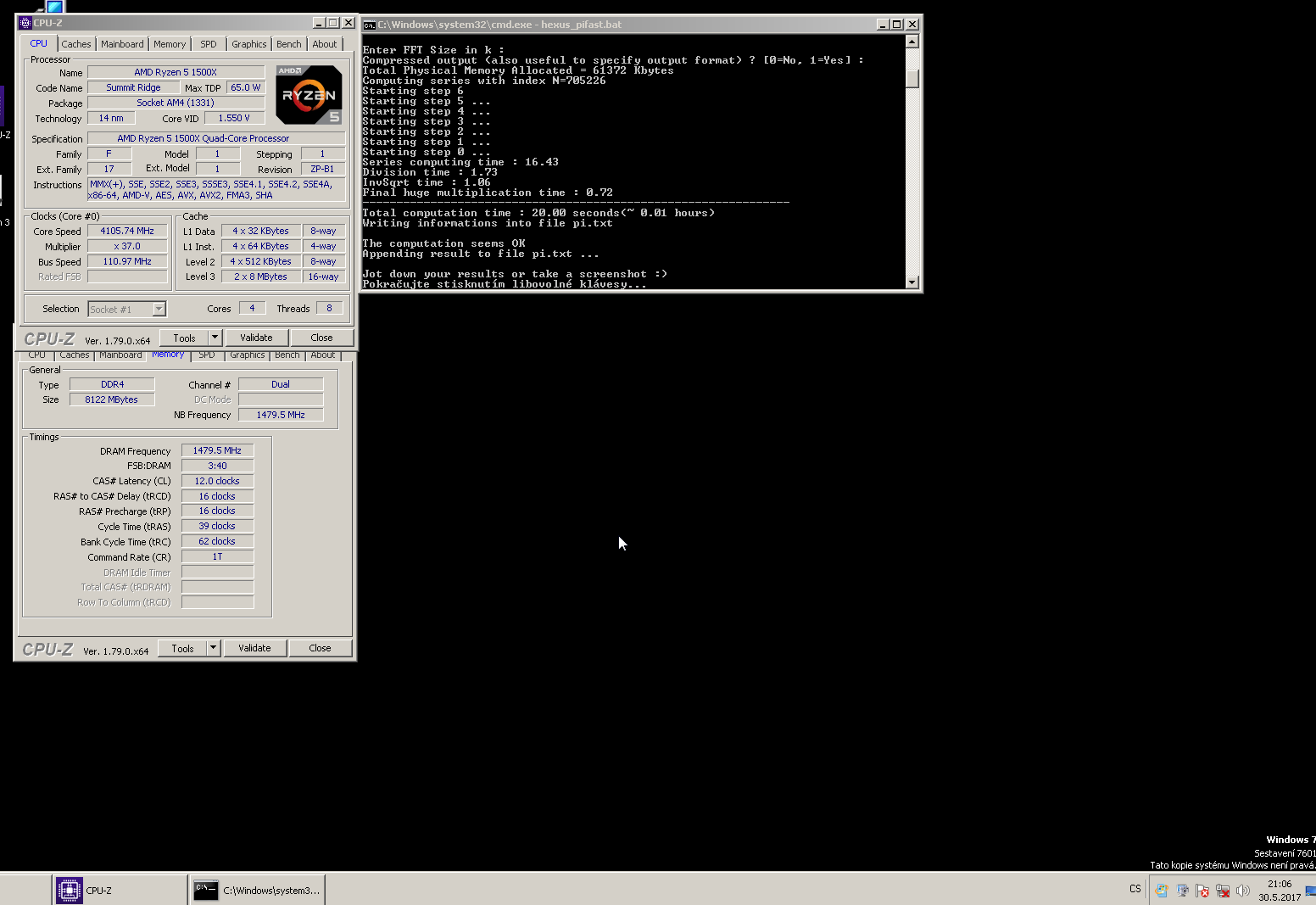Click Close button in top CPU-Z window
Viewport: 1316px width, 905px height.
321,338
